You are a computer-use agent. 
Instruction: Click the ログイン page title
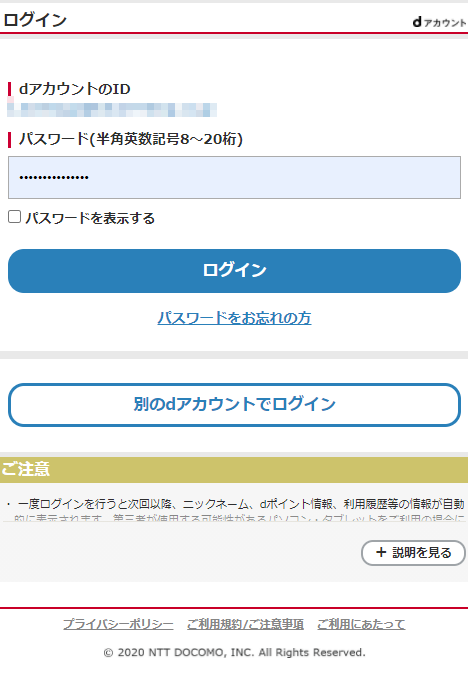pyautogui.click(x=35, y=20)
